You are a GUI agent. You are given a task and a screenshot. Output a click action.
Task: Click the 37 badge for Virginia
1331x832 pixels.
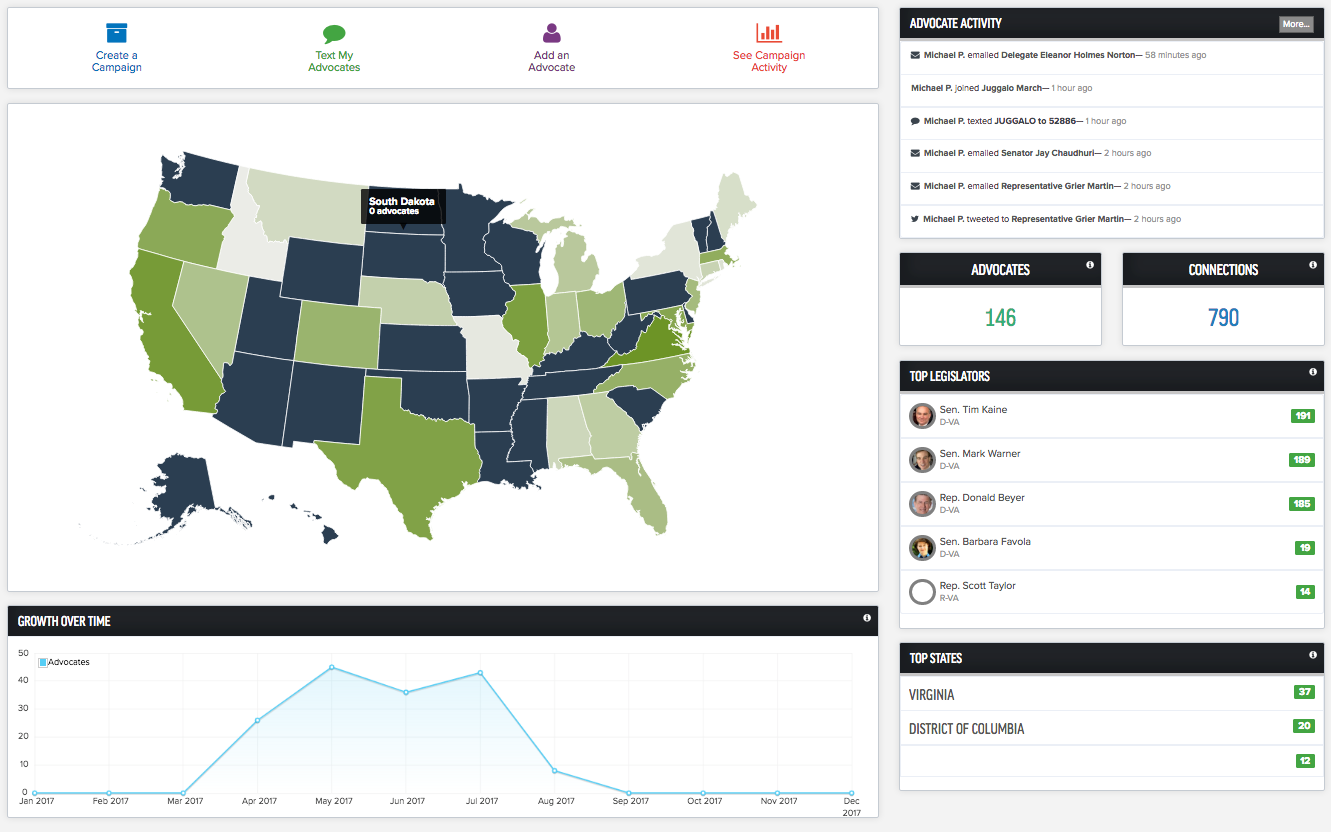1304,692
